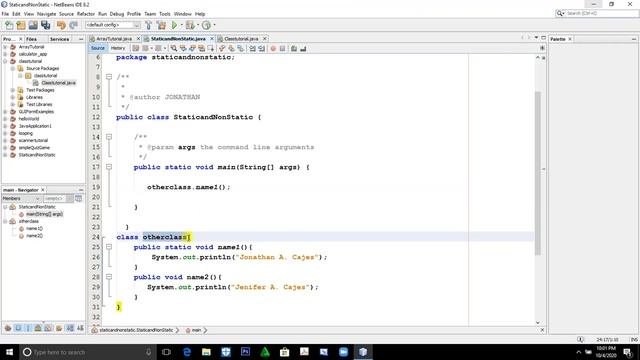640x360 pixels.
Task: Open the Run Project dropdown arrow
Action: tap(181, 25)
